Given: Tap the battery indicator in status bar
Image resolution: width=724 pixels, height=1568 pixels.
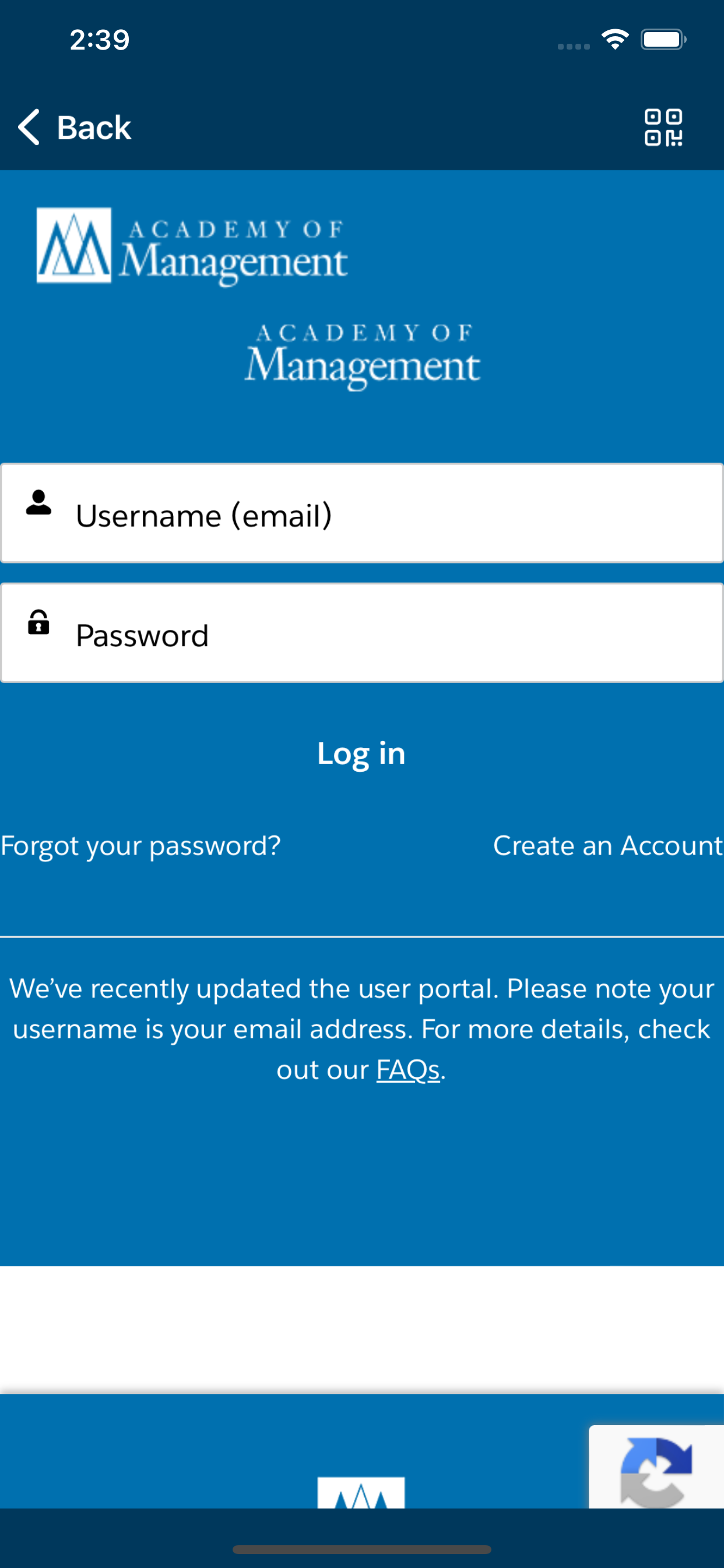Looking at the screenshot, I should point(663,40).
